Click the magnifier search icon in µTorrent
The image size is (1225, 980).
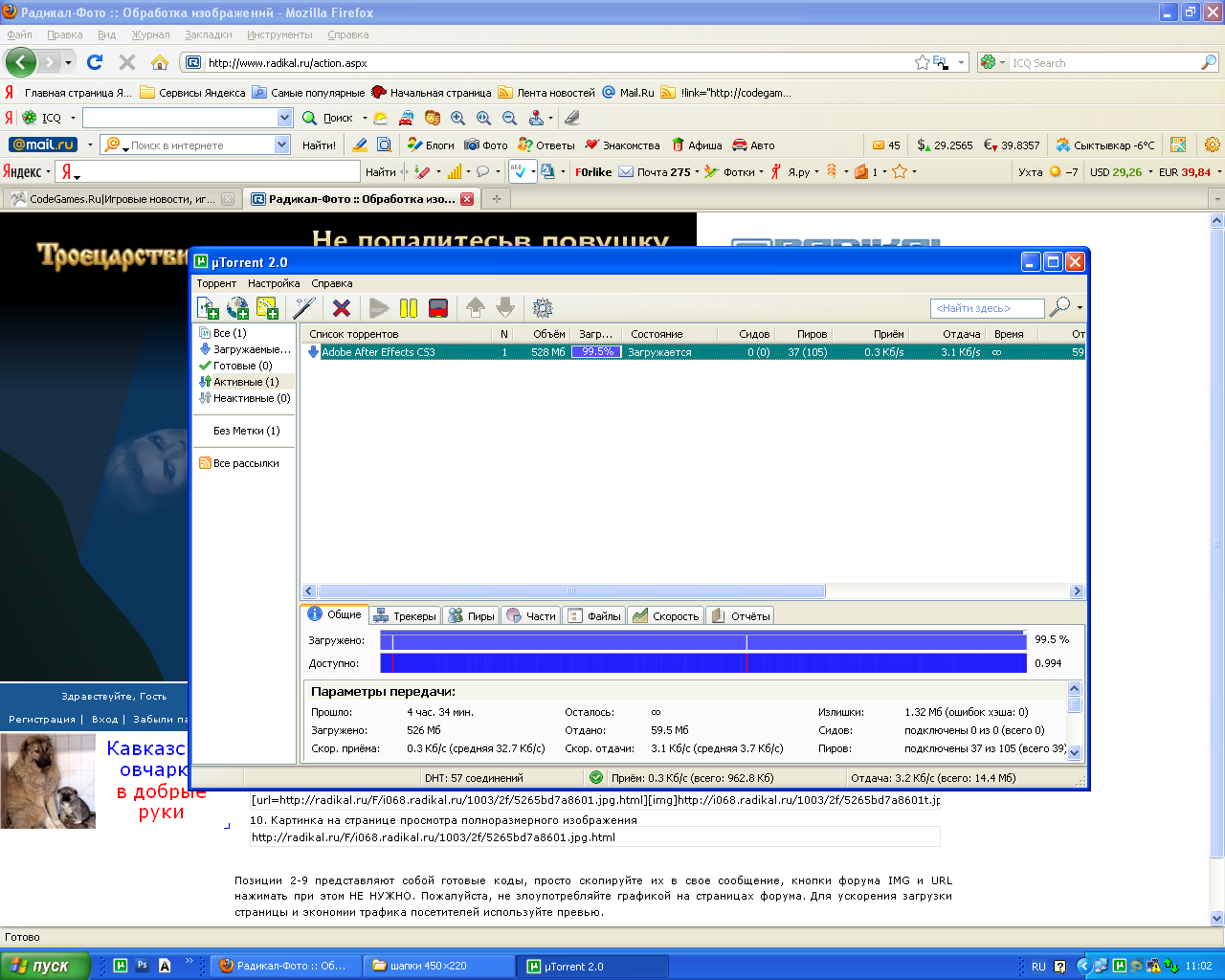pyautogui.click(x=1059, y=307)
